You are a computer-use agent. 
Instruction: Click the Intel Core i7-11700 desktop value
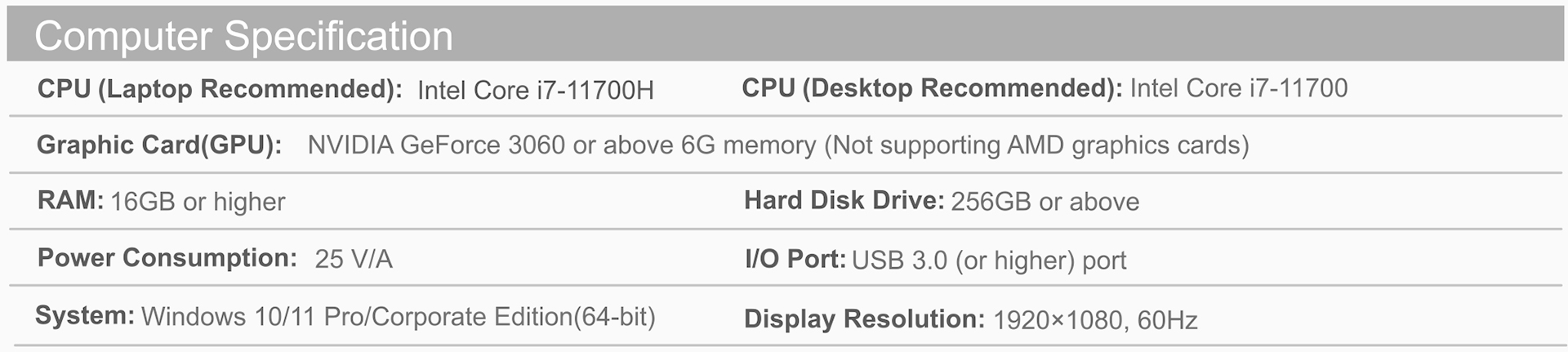[x=1239, y=88]
